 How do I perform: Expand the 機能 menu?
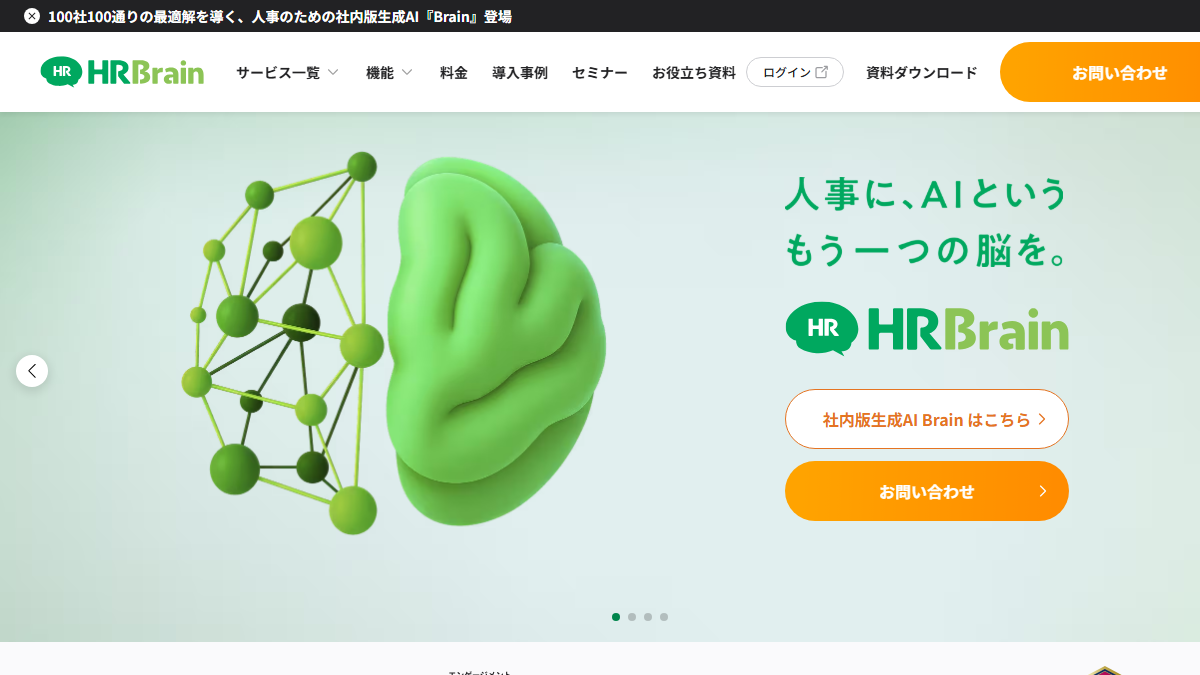390,72
